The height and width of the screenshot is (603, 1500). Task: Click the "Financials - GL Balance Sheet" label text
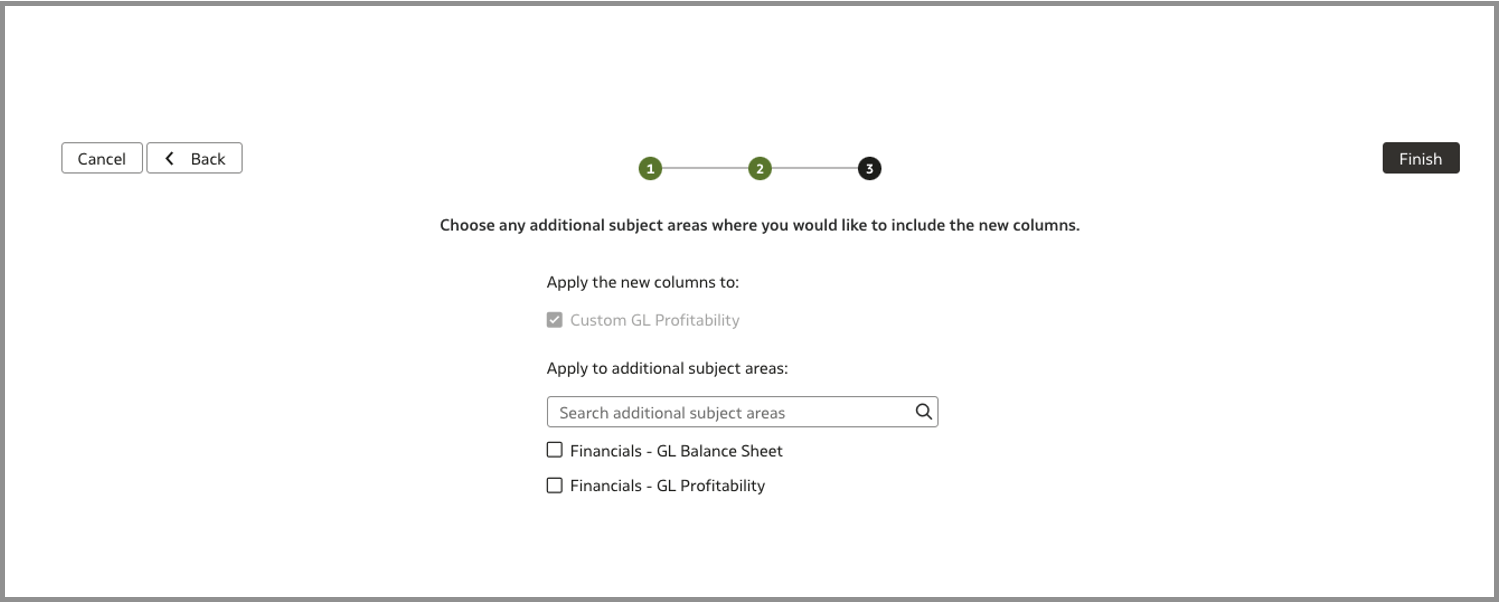pyautogui.click(x=676, y=451)
